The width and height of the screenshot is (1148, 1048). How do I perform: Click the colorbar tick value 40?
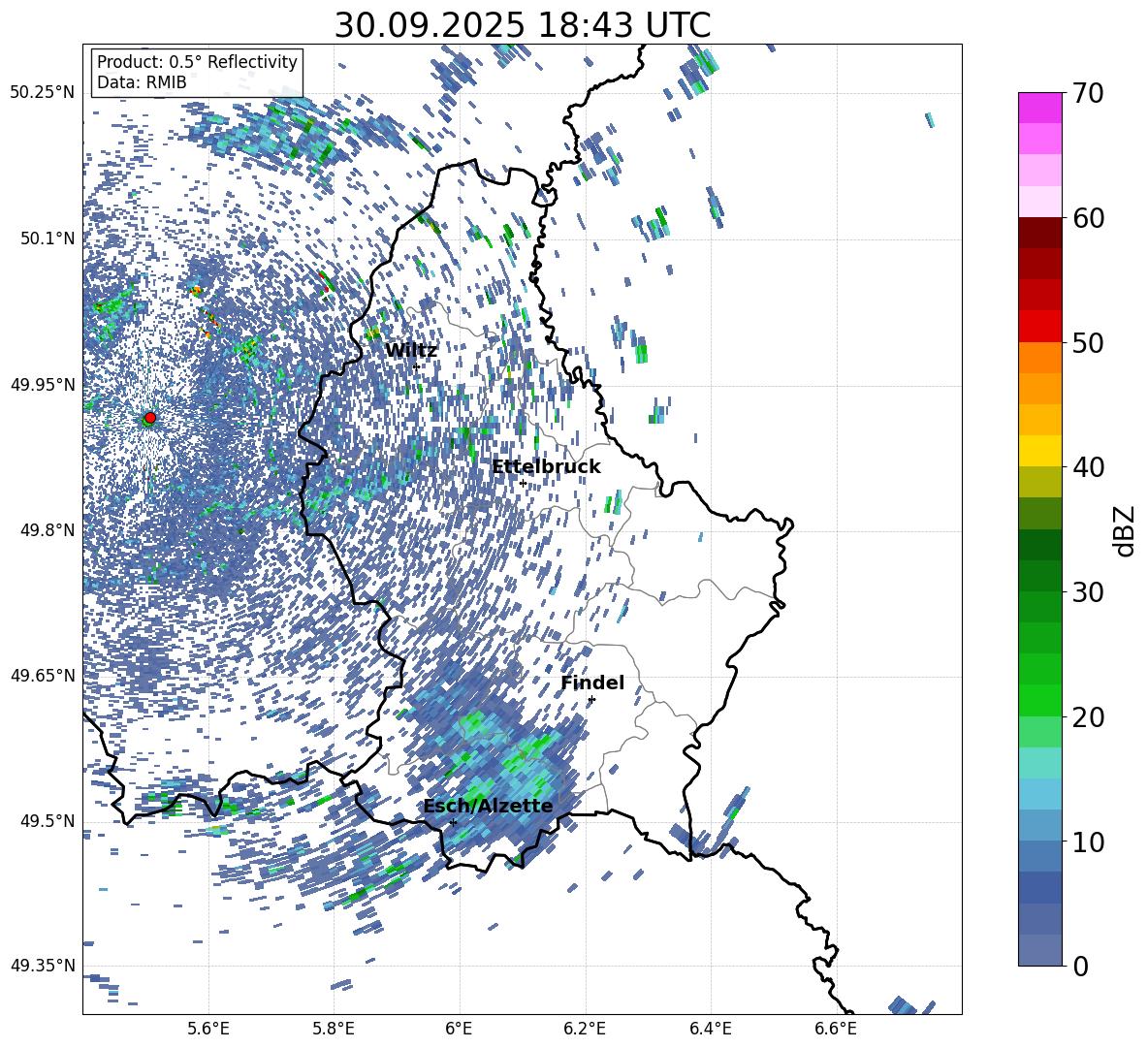tap(1087, 467)
